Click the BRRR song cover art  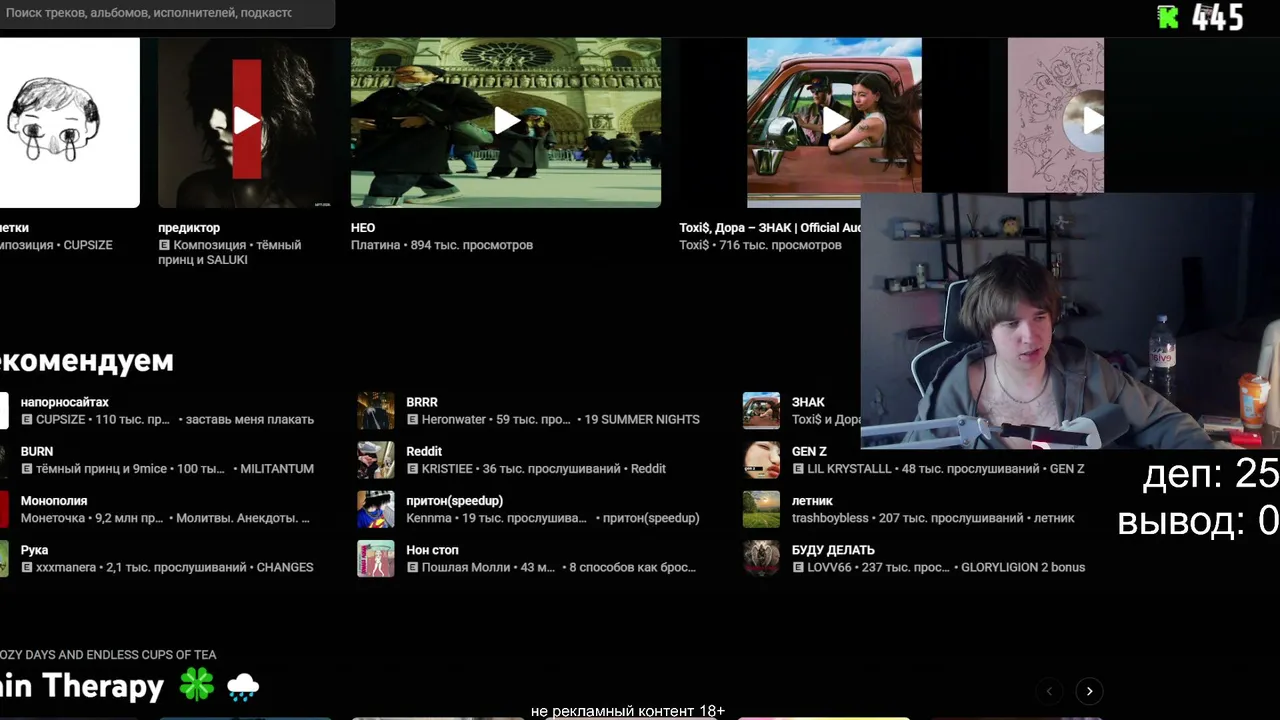pos(376,411)
